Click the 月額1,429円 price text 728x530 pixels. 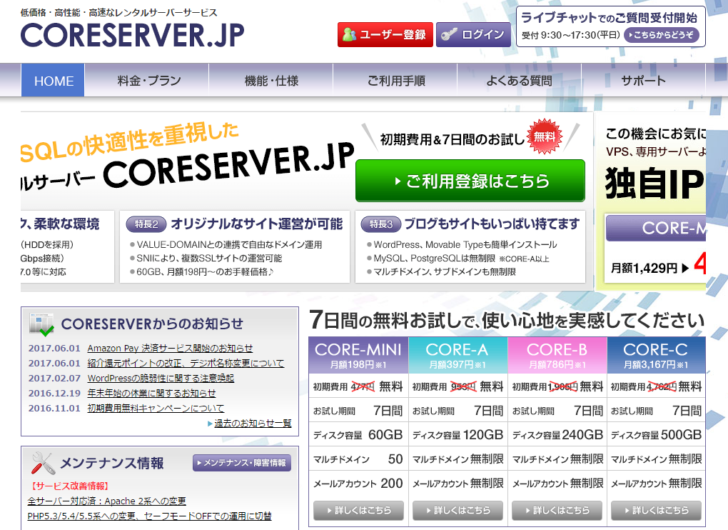[644, 268]
